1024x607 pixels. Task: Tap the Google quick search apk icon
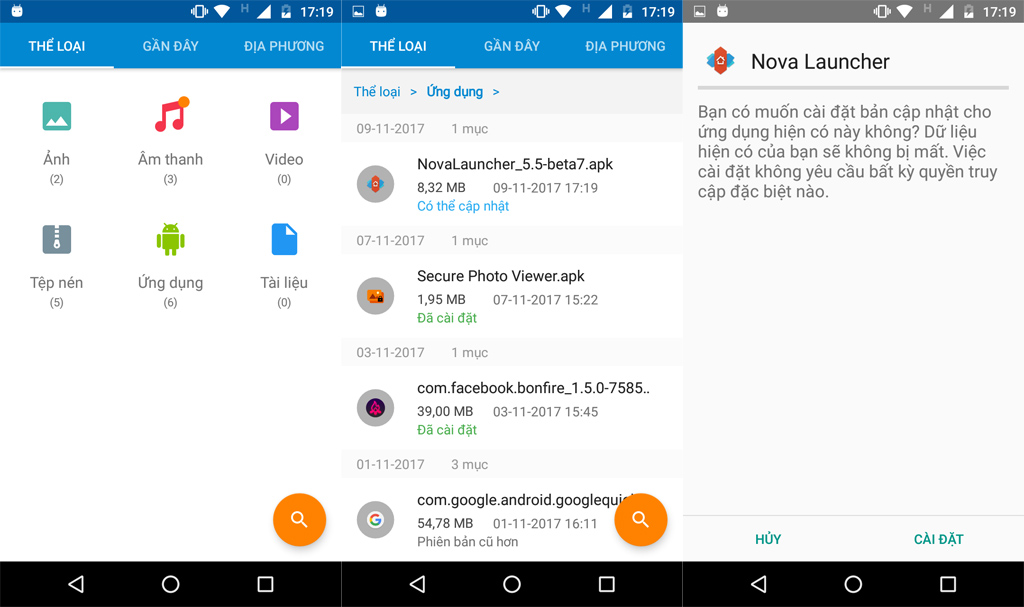(x=376, y=519)
